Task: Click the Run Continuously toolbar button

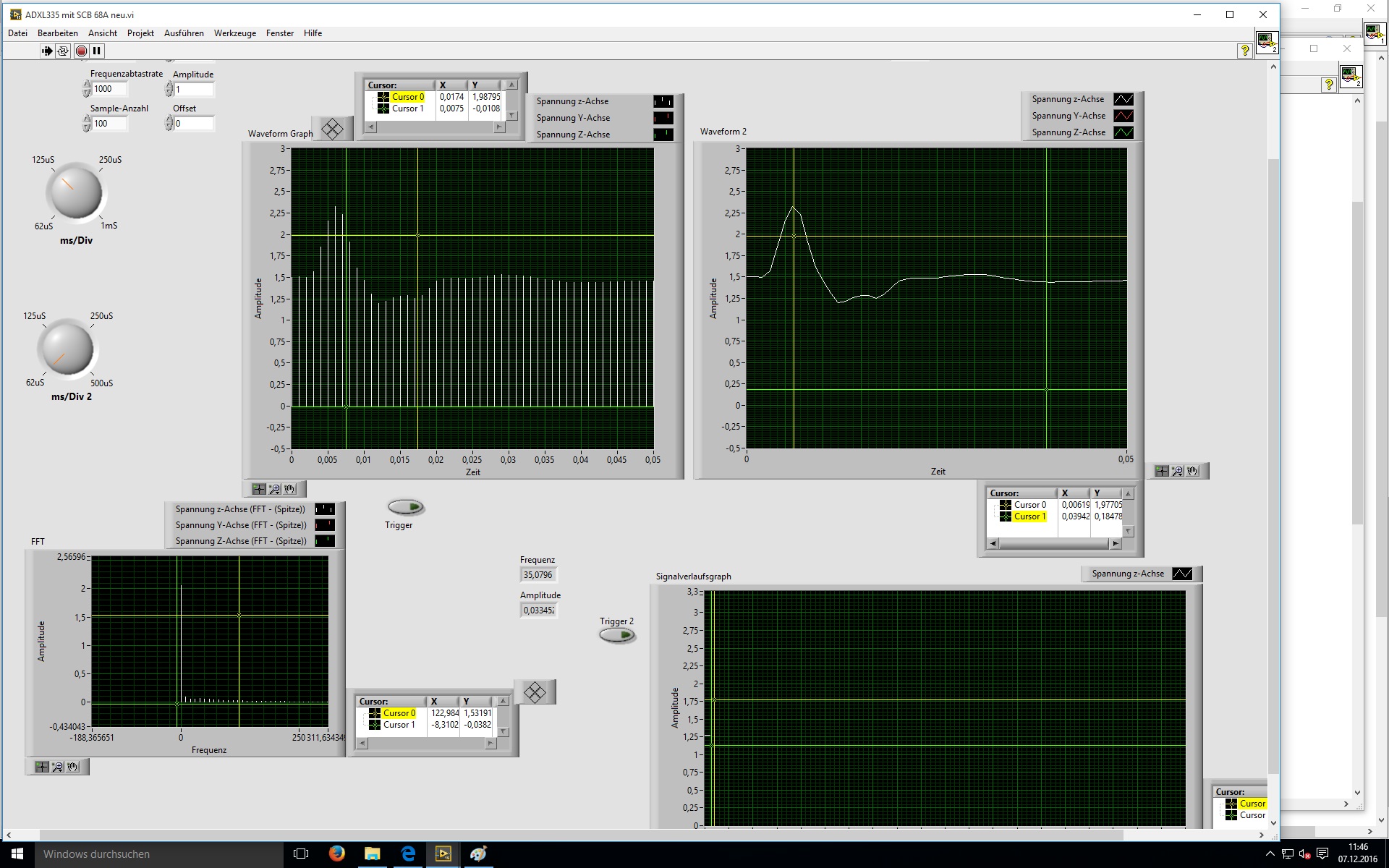Action: click(63, 51)
